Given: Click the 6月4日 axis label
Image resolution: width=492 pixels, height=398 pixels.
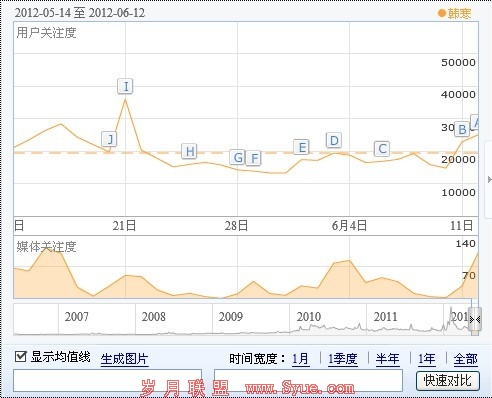Looking at the screenshot, I should 349,226.
